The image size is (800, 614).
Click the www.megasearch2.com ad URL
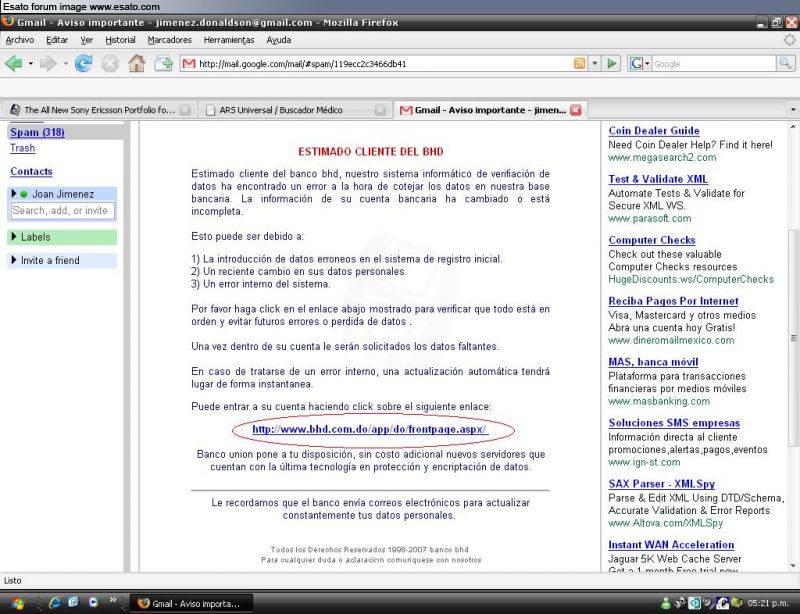[662, 157]
